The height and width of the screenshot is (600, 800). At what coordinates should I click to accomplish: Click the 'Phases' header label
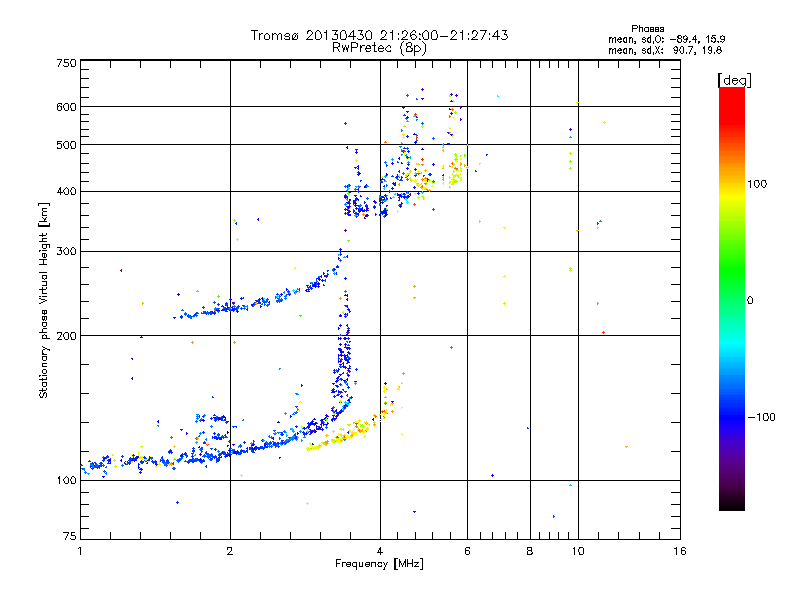(x=647, y=29)
